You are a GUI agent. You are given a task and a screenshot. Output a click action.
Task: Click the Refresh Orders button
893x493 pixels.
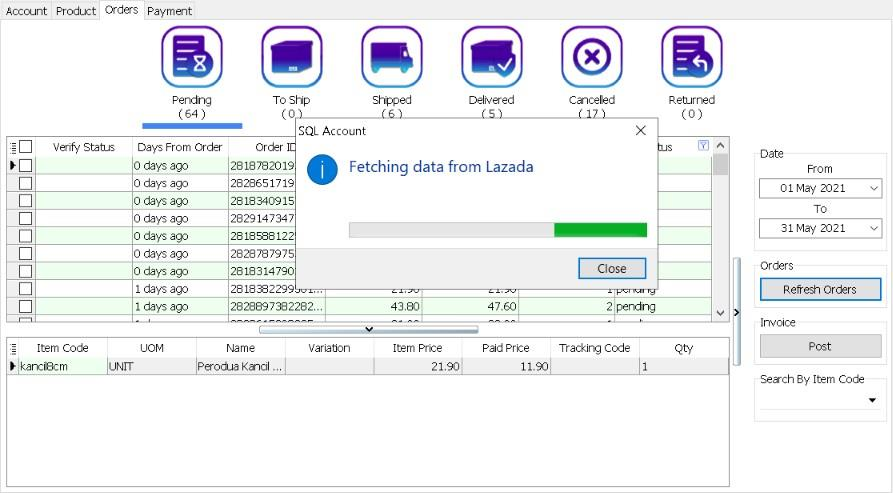click(819, 289)
